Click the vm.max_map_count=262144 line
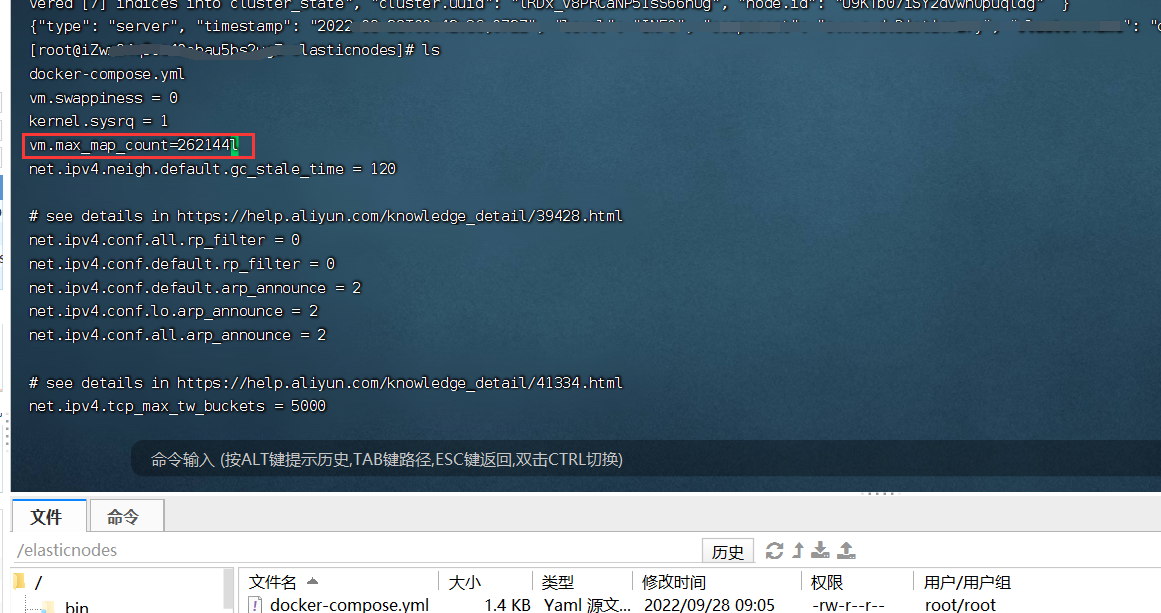The width and height of the screenshot is (1161, 613). (134, 145)
